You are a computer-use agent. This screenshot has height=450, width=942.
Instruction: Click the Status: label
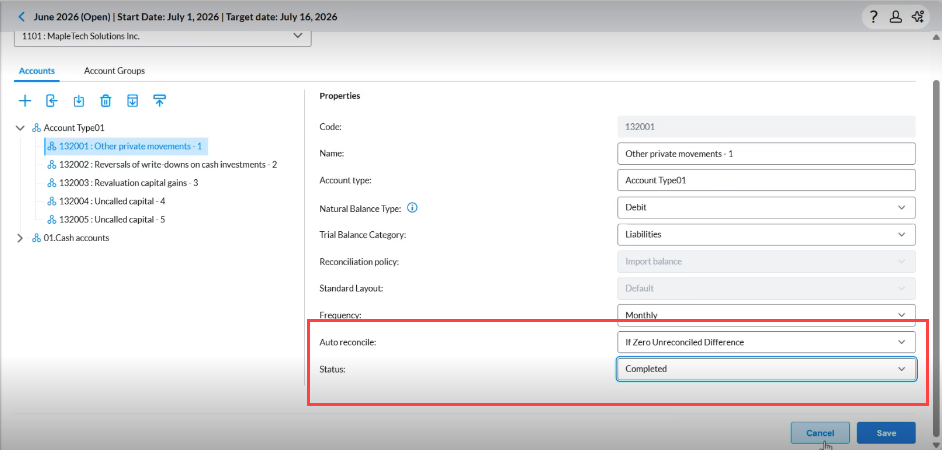332,369
